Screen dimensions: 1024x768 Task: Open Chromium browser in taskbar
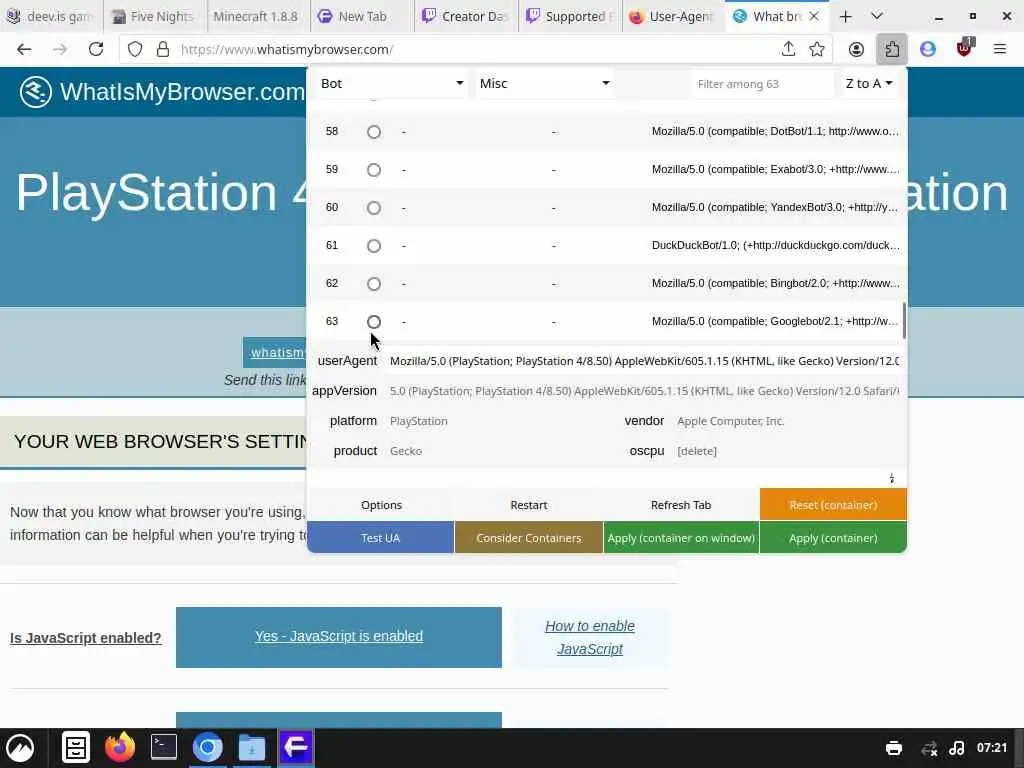click(x=208, y=747)
